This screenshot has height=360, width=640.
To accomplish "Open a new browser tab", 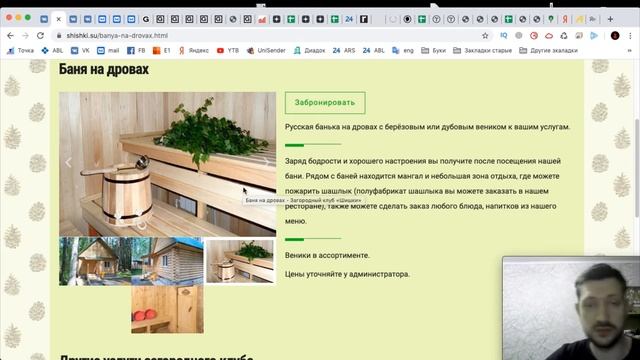I will pos(610,19).
